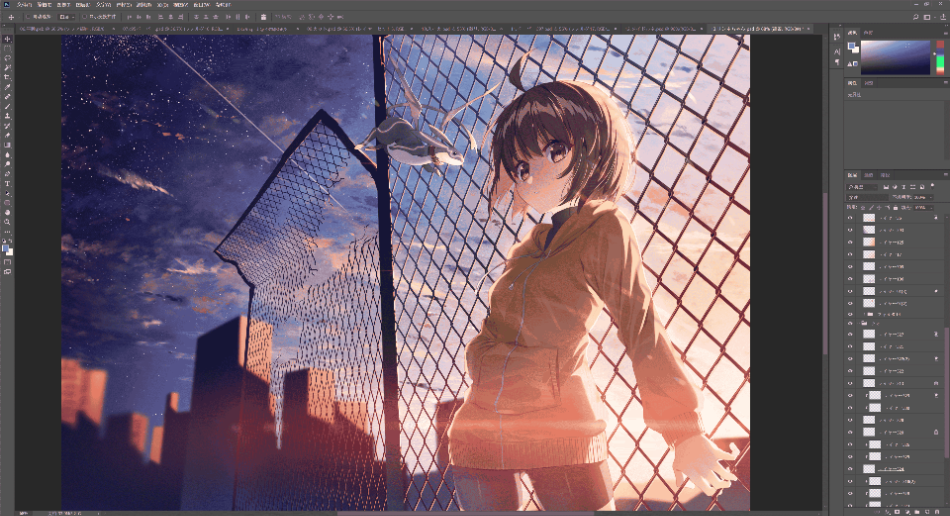Image resolution: width=950 pixels, height=516 pixels.
Task: Click the lock transparent pixels icon
Action: pyautogui.click(x=863, y=208)
